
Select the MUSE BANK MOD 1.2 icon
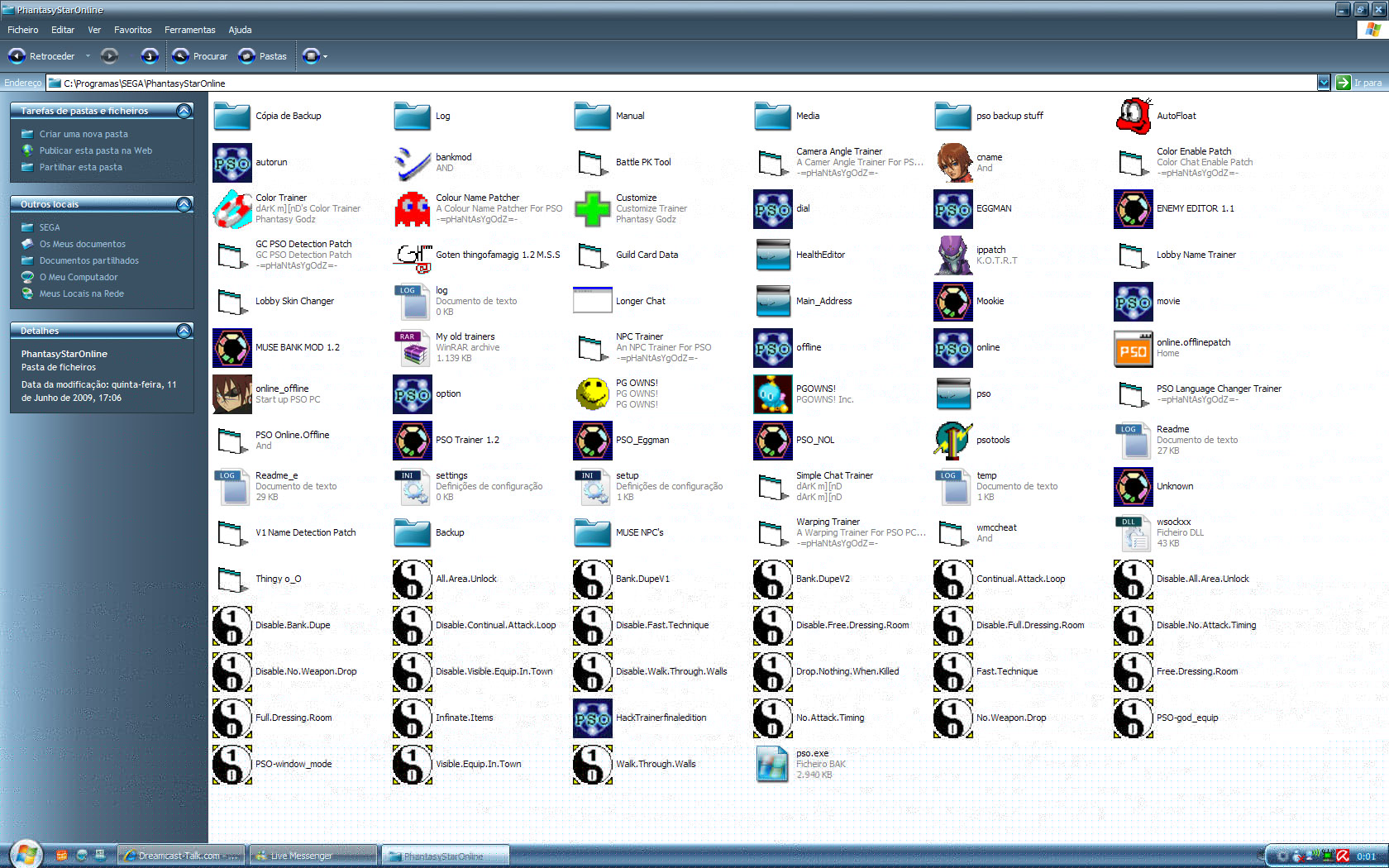231,347
